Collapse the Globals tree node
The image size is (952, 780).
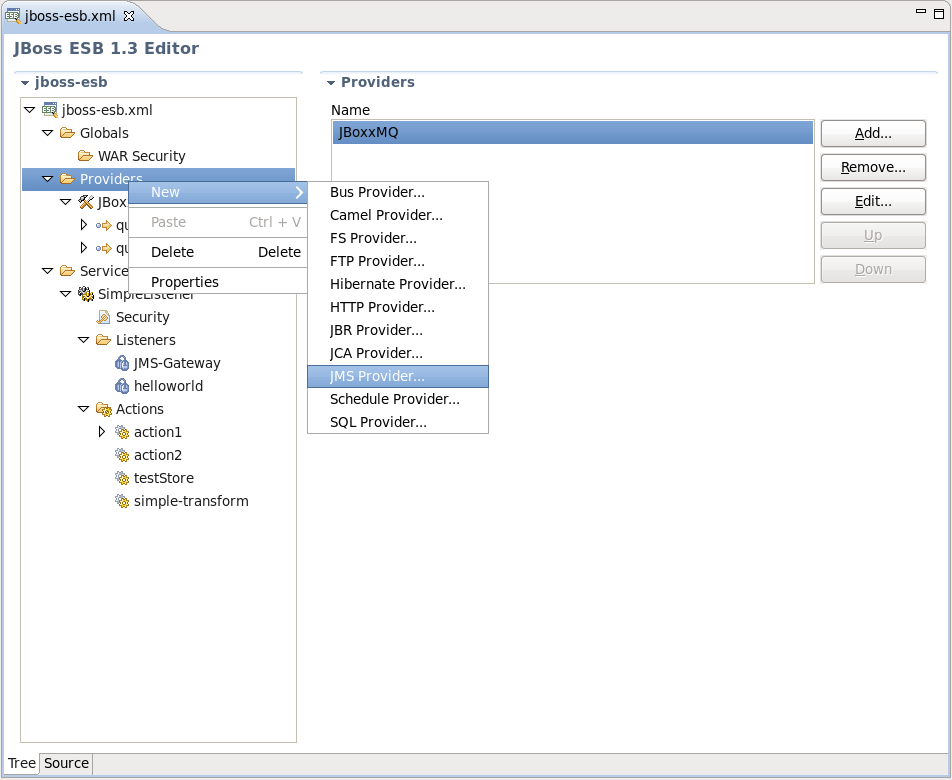[x=47, y=133]
